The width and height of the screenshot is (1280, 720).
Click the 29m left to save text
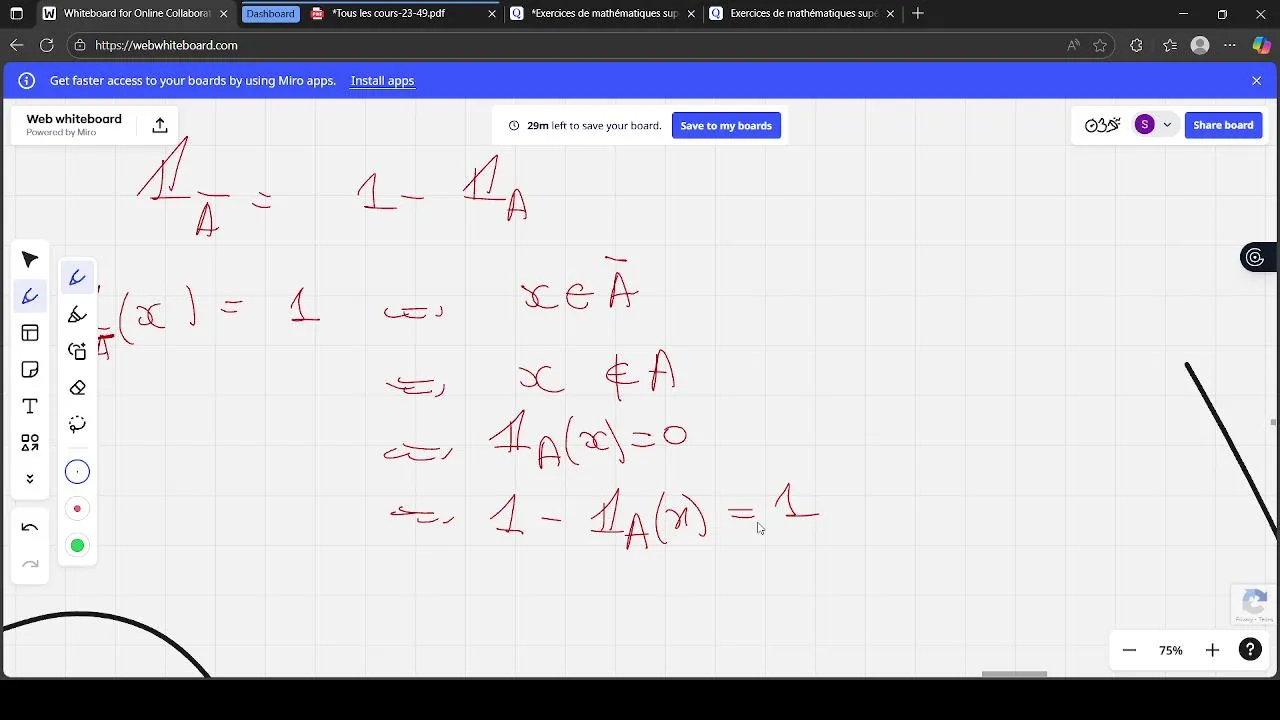(x=594, y=126)
